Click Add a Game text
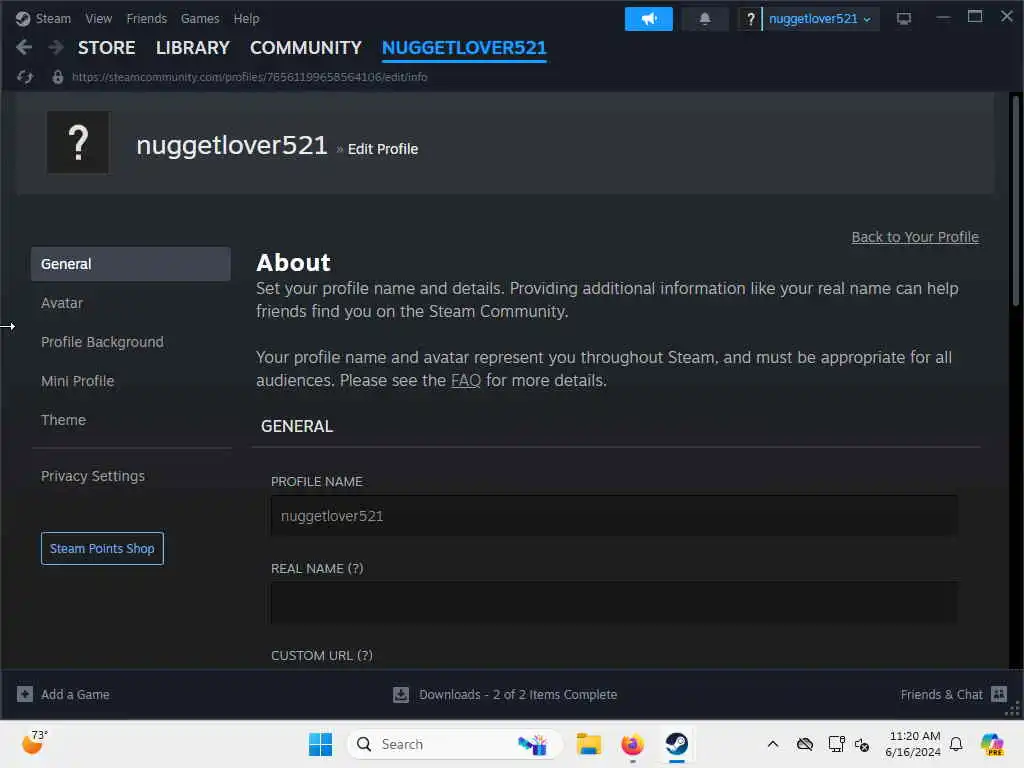1024x768 pixels. (x=75, y=694)
